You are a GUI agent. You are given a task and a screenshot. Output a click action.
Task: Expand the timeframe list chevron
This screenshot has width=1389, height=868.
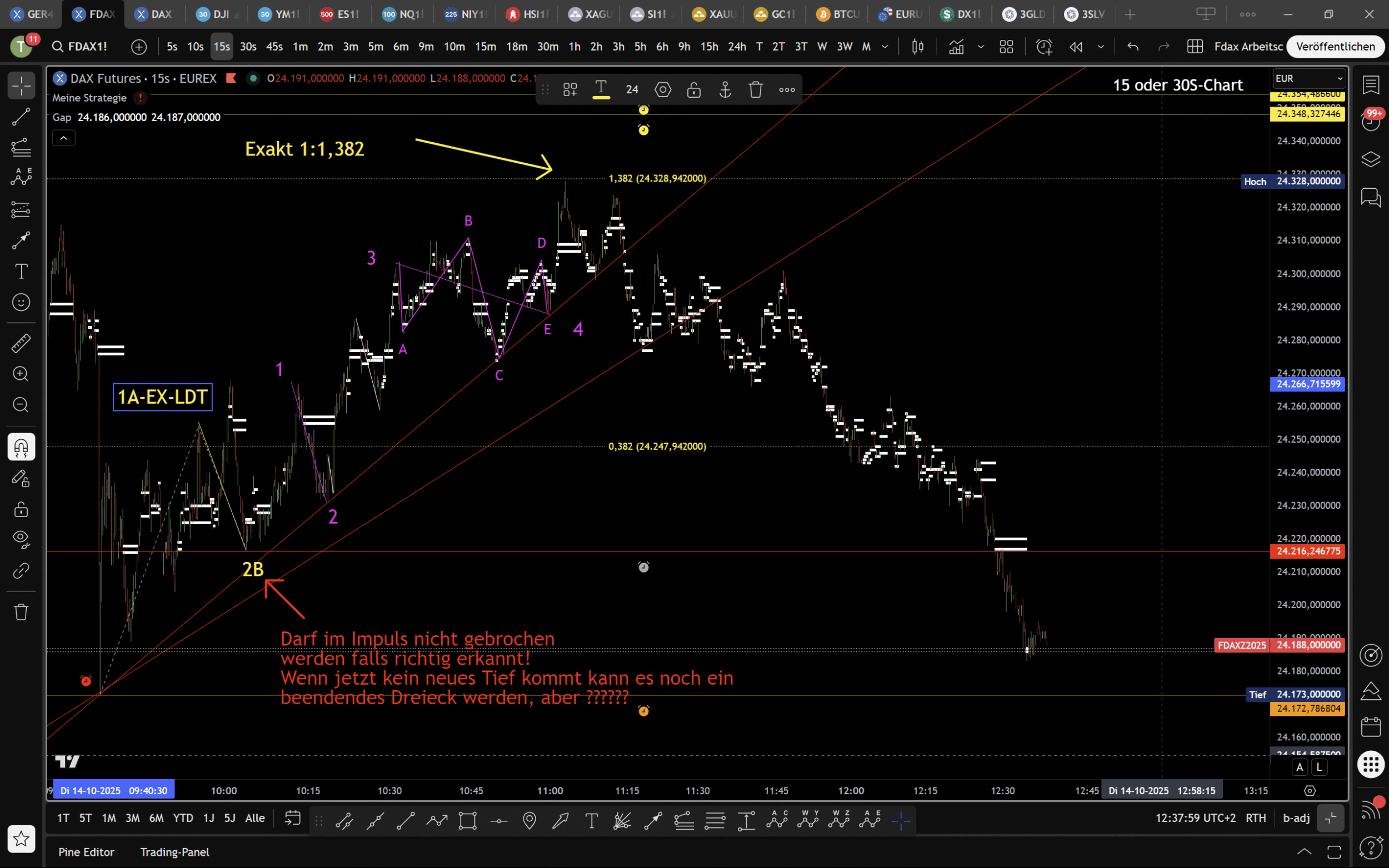[885, 47]
